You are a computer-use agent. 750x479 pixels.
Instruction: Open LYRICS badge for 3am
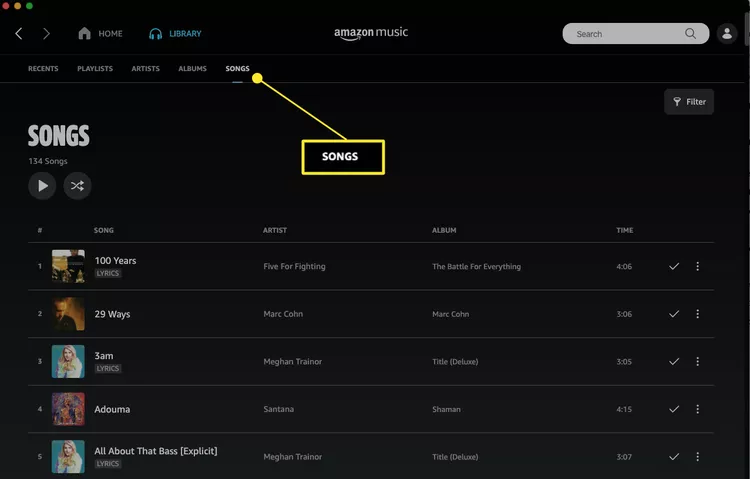coord(108,368)
